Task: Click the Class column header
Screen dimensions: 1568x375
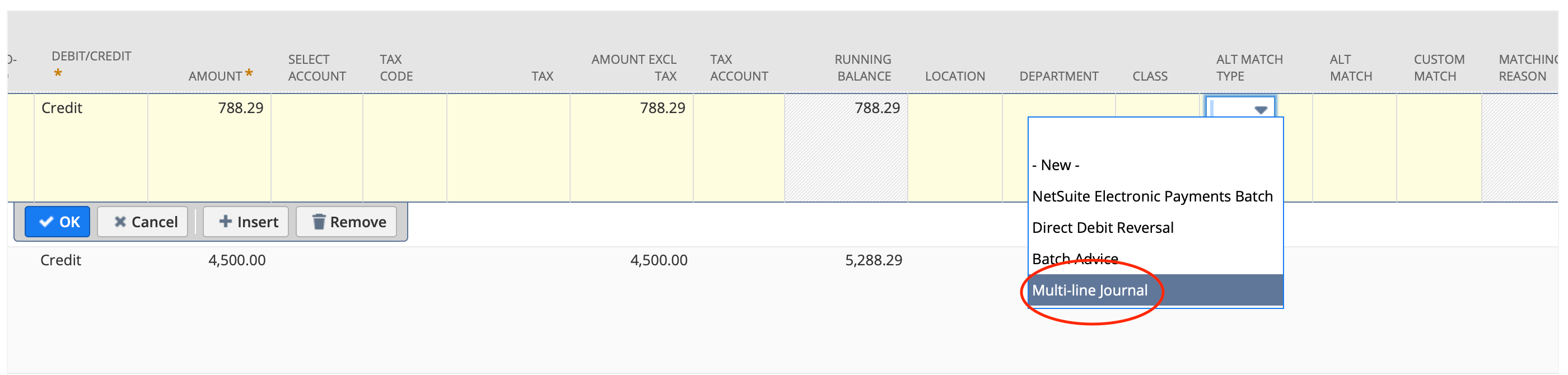Action: (1150, 76)
